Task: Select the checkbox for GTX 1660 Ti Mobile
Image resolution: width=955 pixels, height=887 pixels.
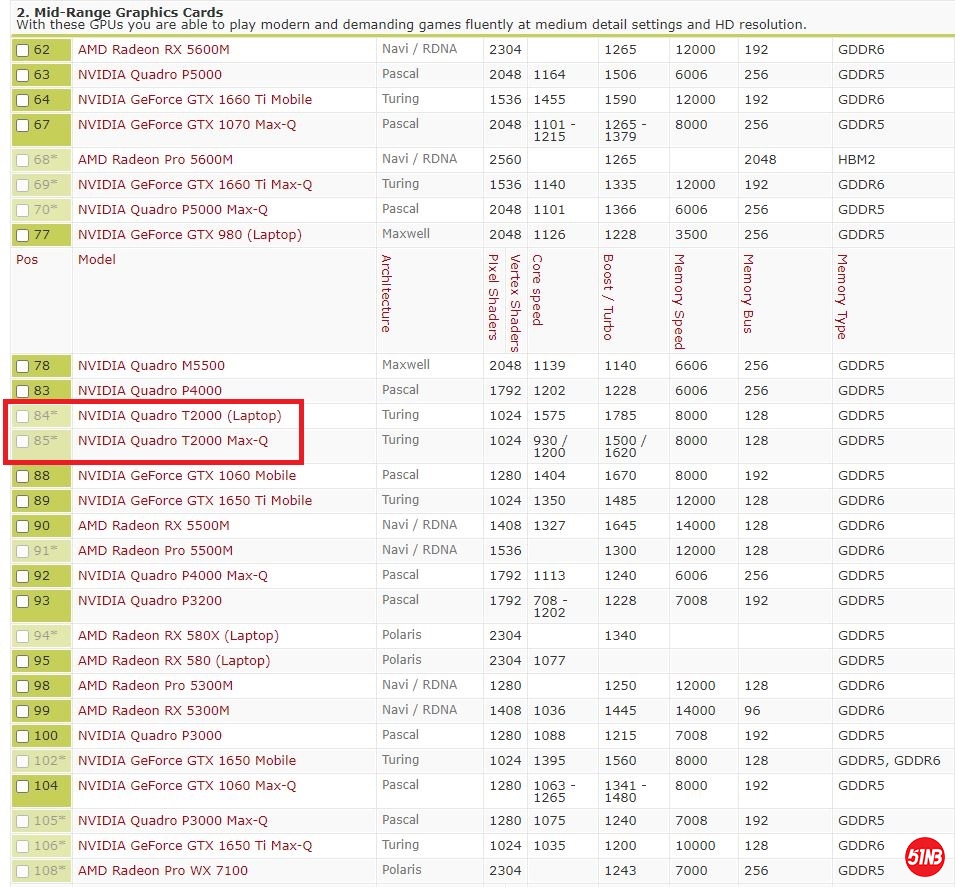Action: 23,101
